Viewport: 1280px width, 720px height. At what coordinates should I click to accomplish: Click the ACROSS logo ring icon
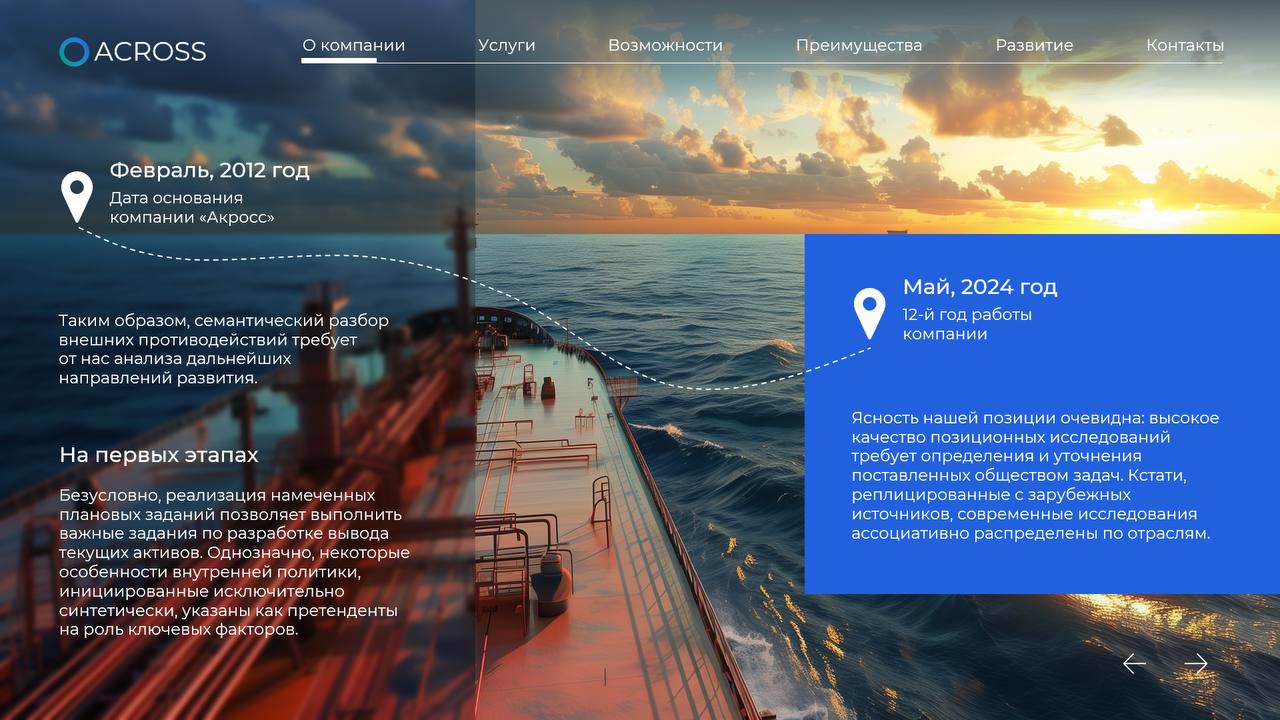point(74,52)
